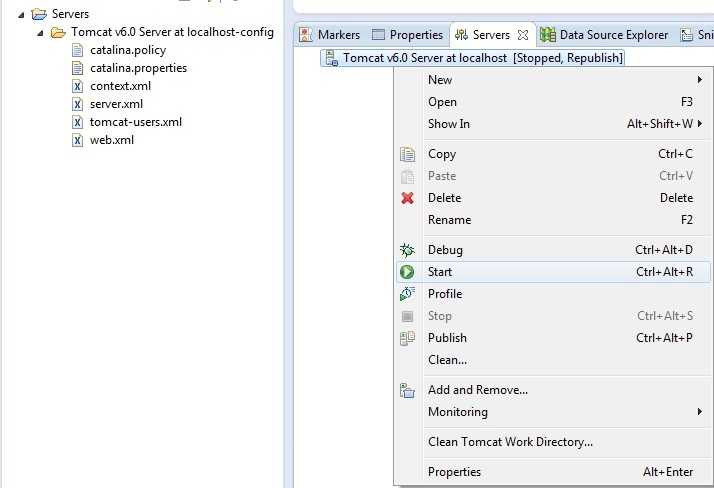Click the Publish icon in context menu
This screenshot has width=714, height=488.
click(408, 338)
